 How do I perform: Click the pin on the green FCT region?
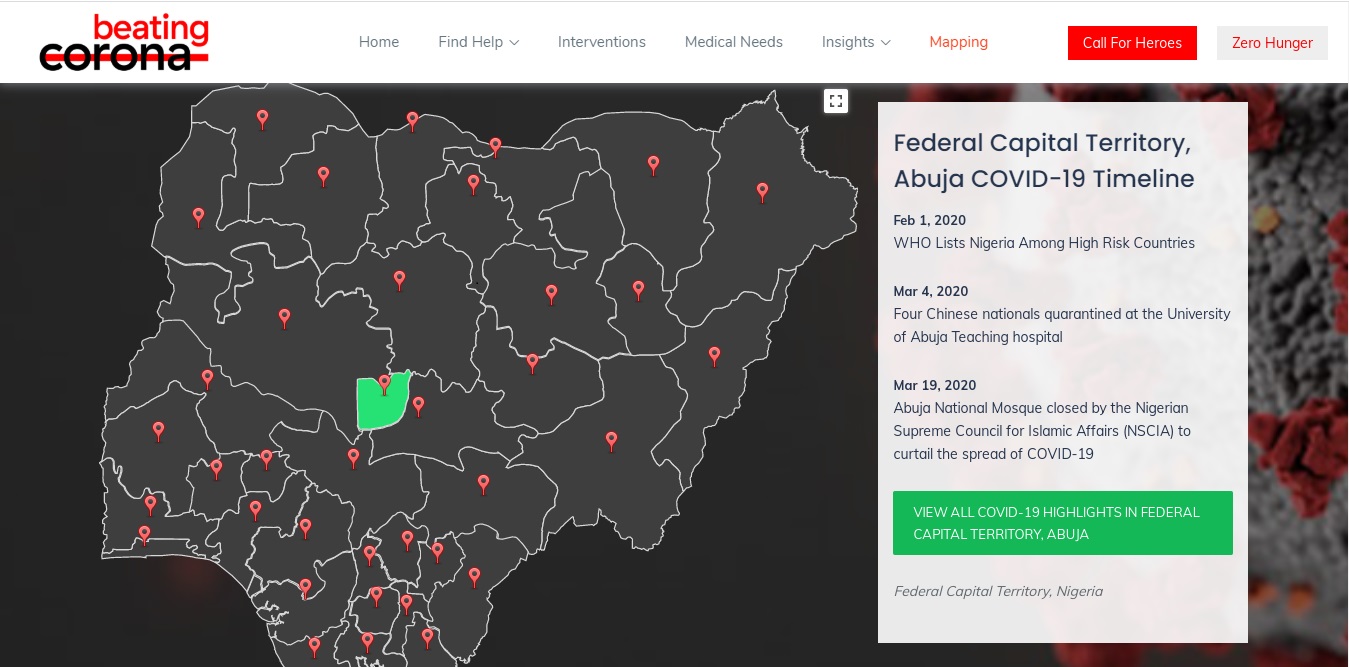click(x=384, y=384)
